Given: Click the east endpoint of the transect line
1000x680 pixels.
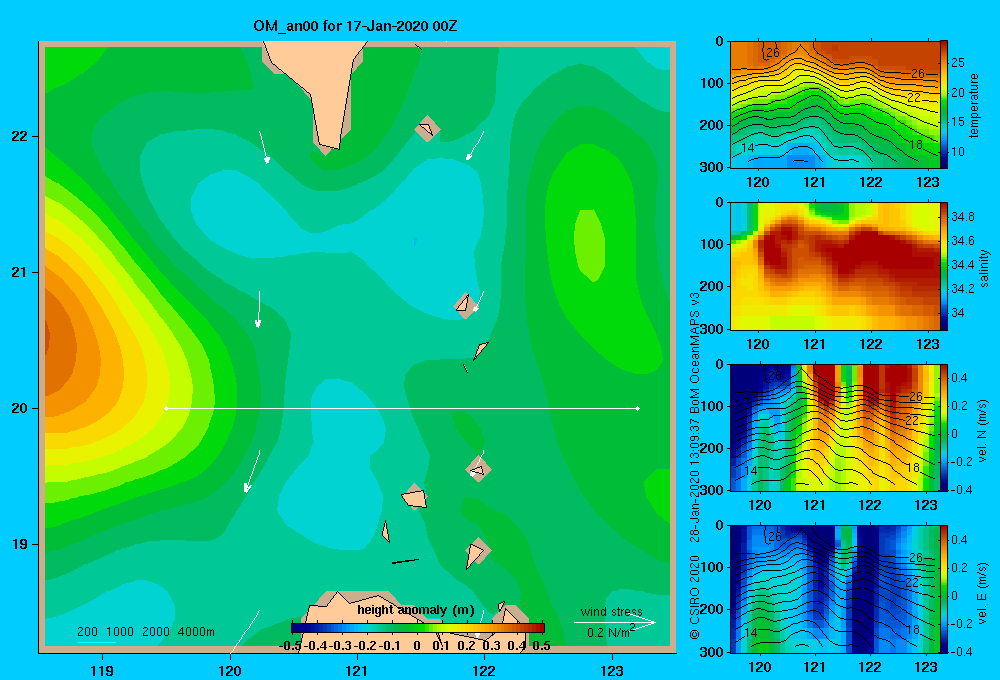Looking at the screenshot, I should click(638, 408).
